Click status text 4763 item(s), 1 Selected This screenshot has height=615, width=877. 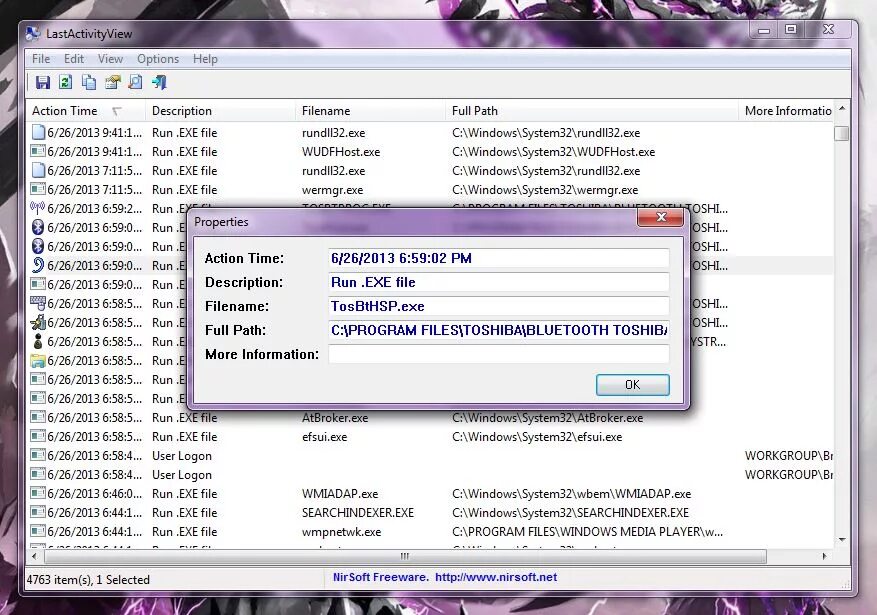pos(88,580)
